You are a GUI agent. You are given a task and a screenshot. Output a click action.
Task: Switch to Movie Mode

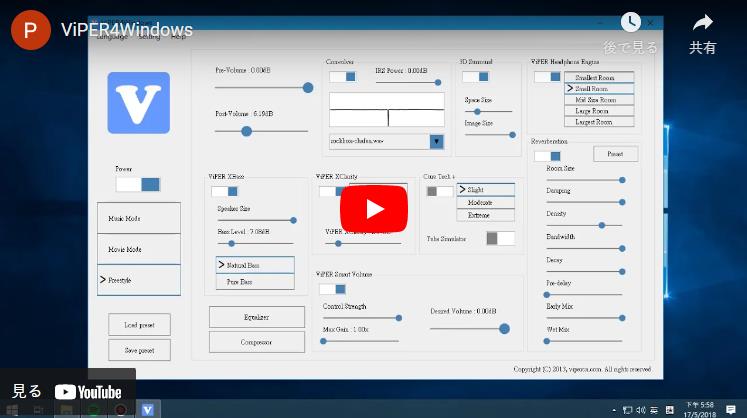pos(139,249)
